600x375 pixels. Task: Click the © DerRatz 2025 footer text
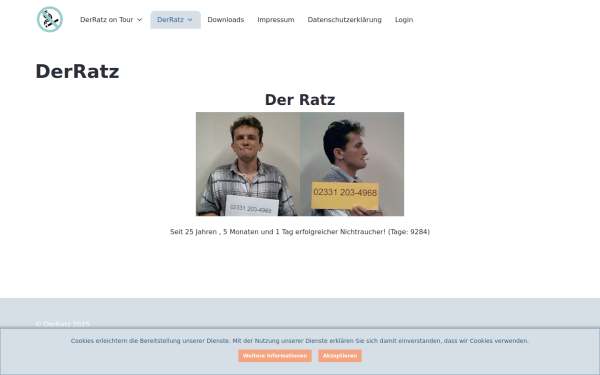click(x=62, y=324)
